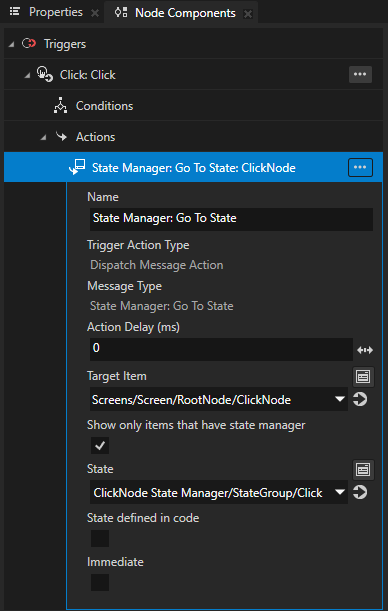Click the Click trigger hand icon
The width and height of the screenshot is (388, 611).
tap(45, 74)
